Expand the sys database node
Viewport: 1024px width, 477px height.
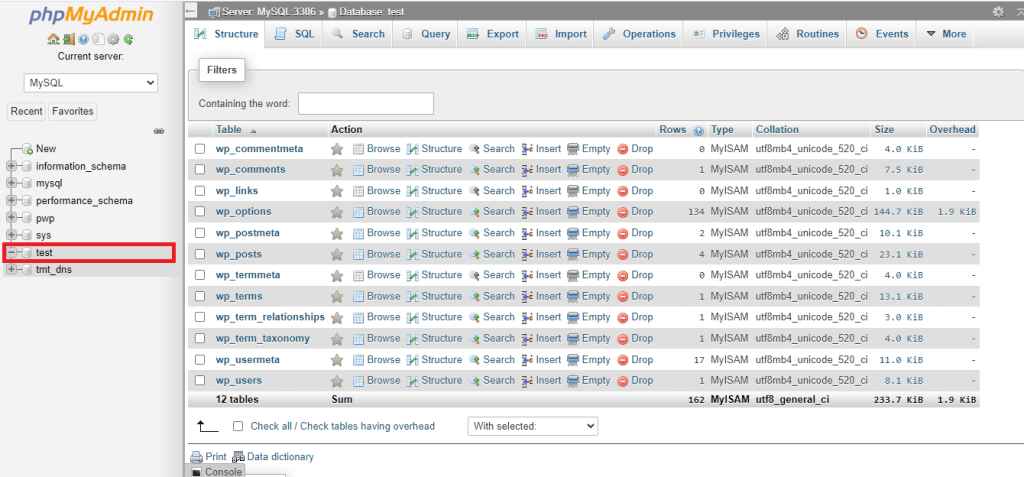pos(11,235)
